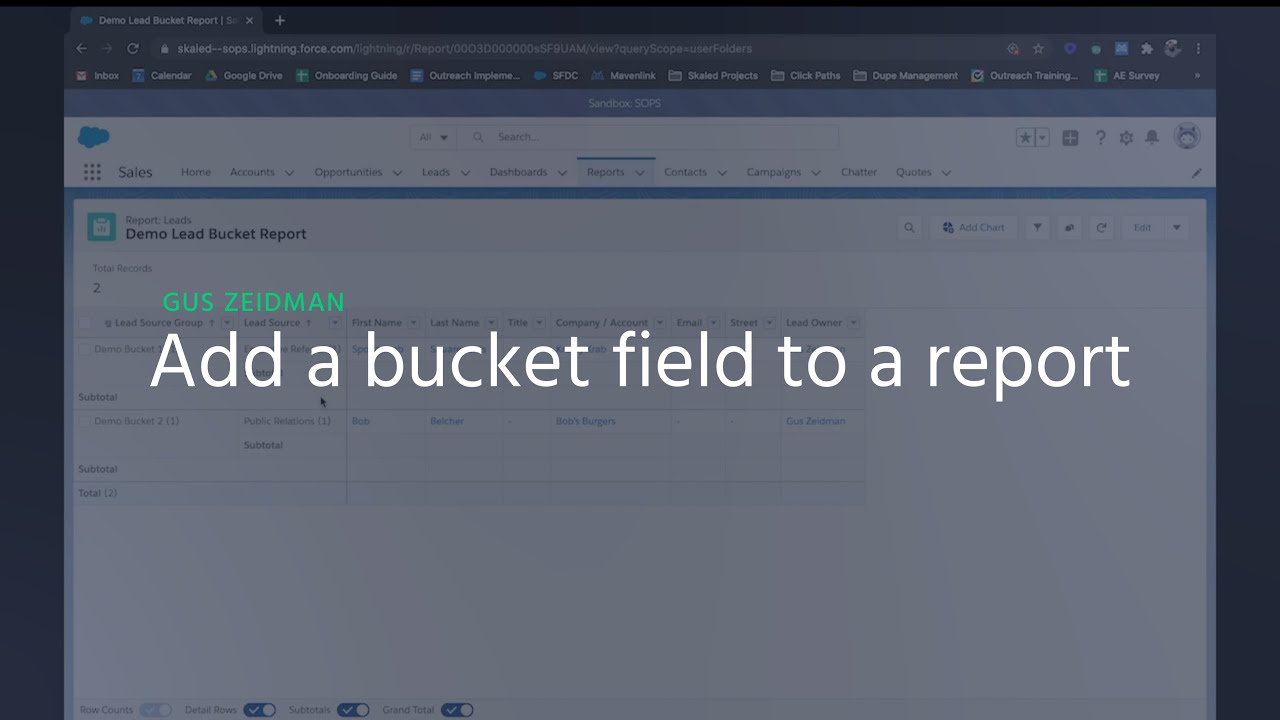Image resolution: width=1280 pixels, height=720 pixels.
Task: Open Chrome extensions puzzle icon
Action: point(1147,48)
